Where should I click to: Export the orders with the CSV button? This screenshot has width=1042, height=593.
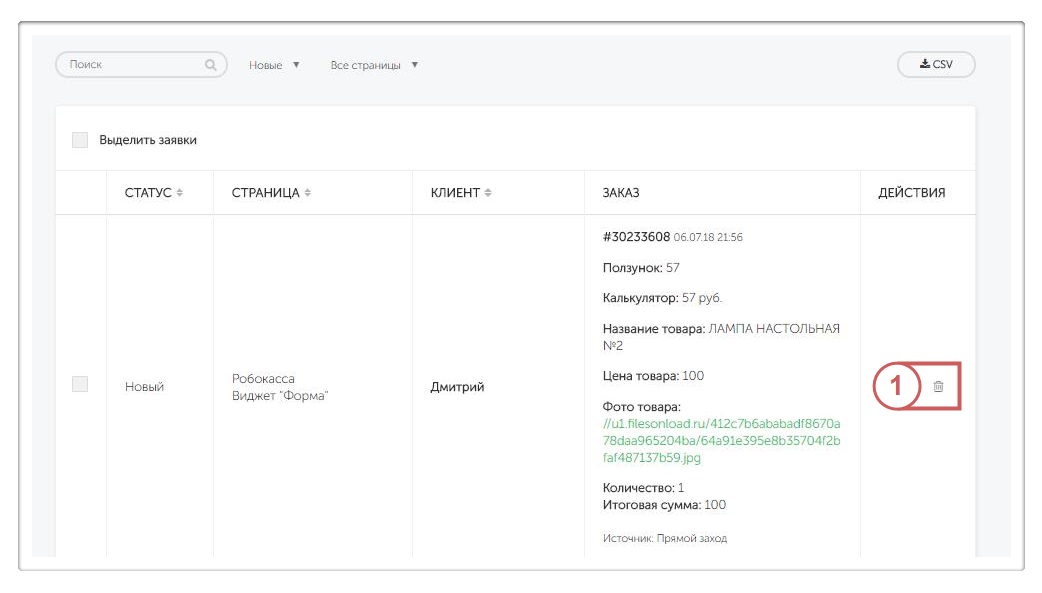tap(936, 64)
